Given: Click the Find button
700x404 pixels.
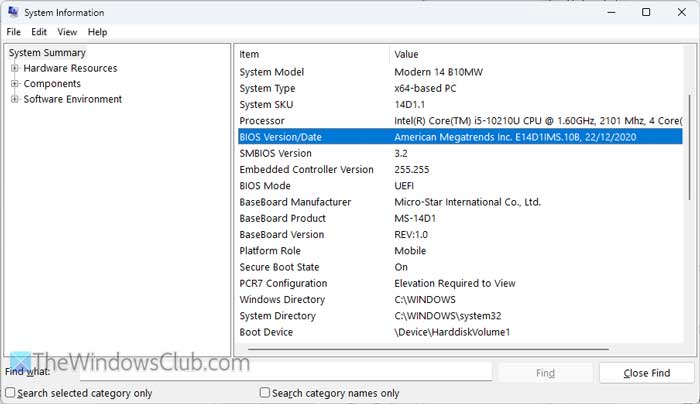Looking at the screenshot, I should point(546,373).
